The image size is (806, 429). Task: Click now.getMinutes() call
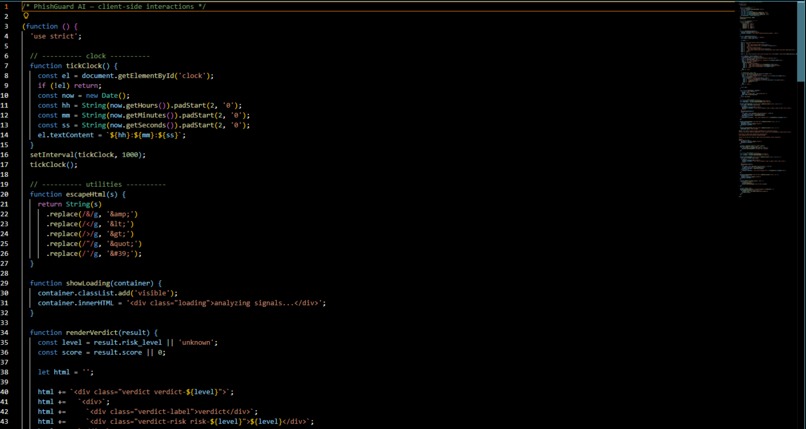[x=139, y=115]
